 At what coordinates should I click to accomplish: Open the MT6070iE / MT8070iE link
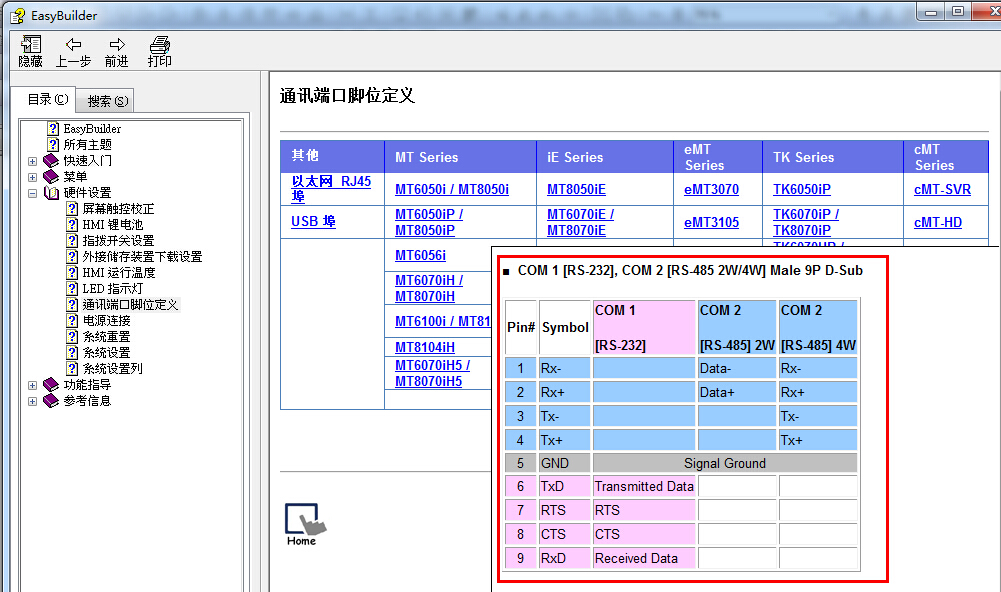tap(580, 222)
